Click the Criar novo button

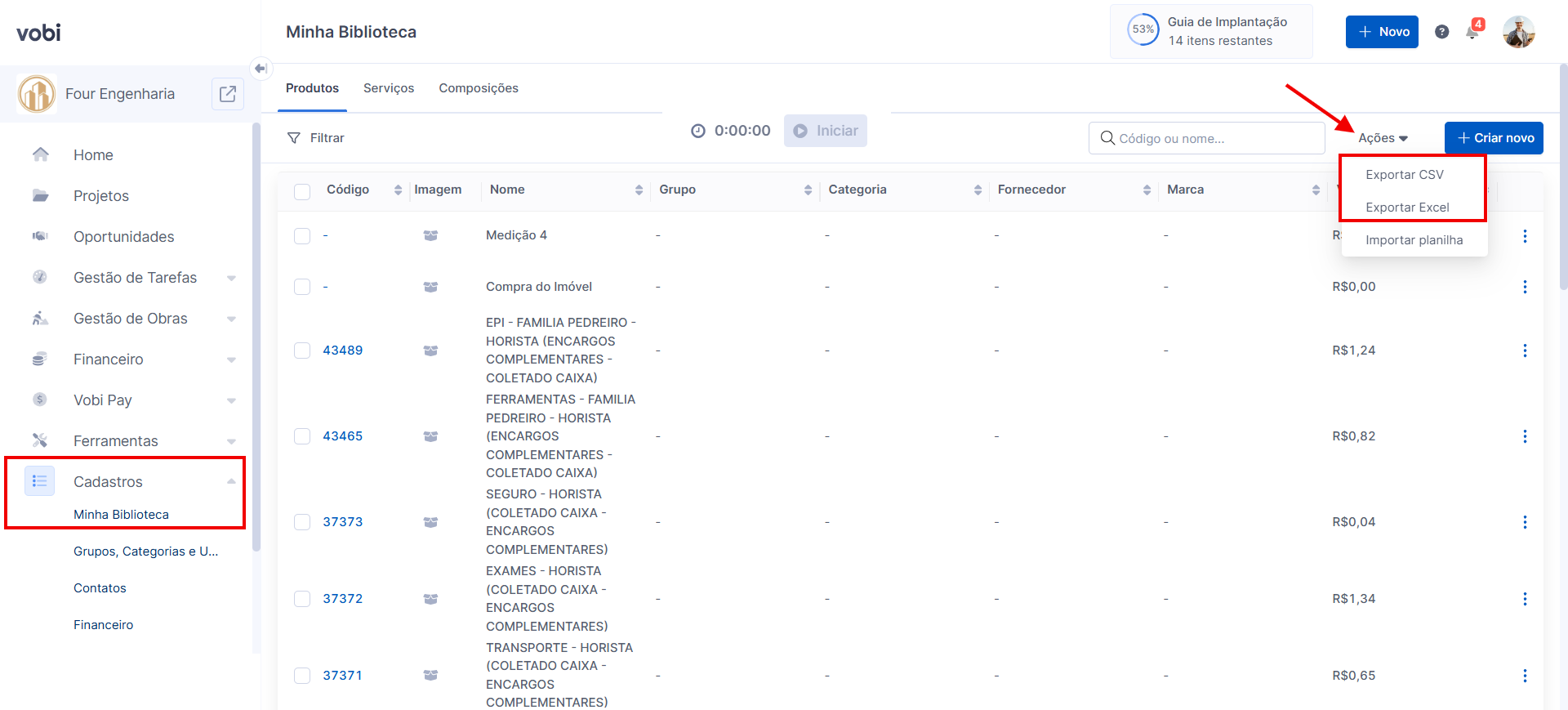pyautogui.click(x=1494, y=138)
